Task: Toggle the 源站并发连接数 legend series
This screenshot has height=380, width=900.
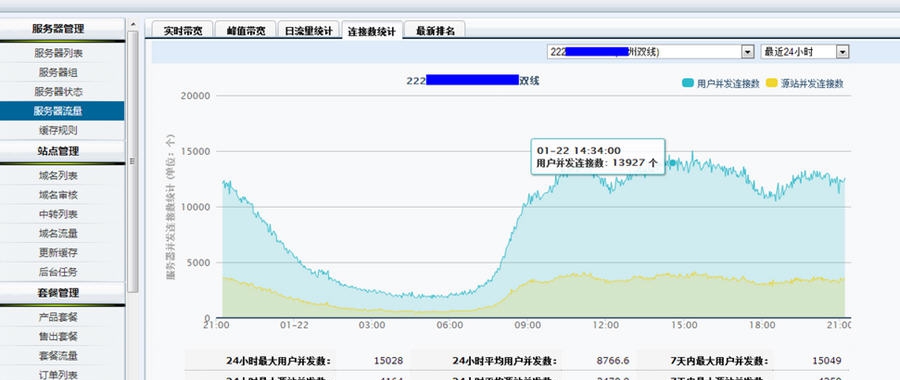Action: tap(805, 83)
